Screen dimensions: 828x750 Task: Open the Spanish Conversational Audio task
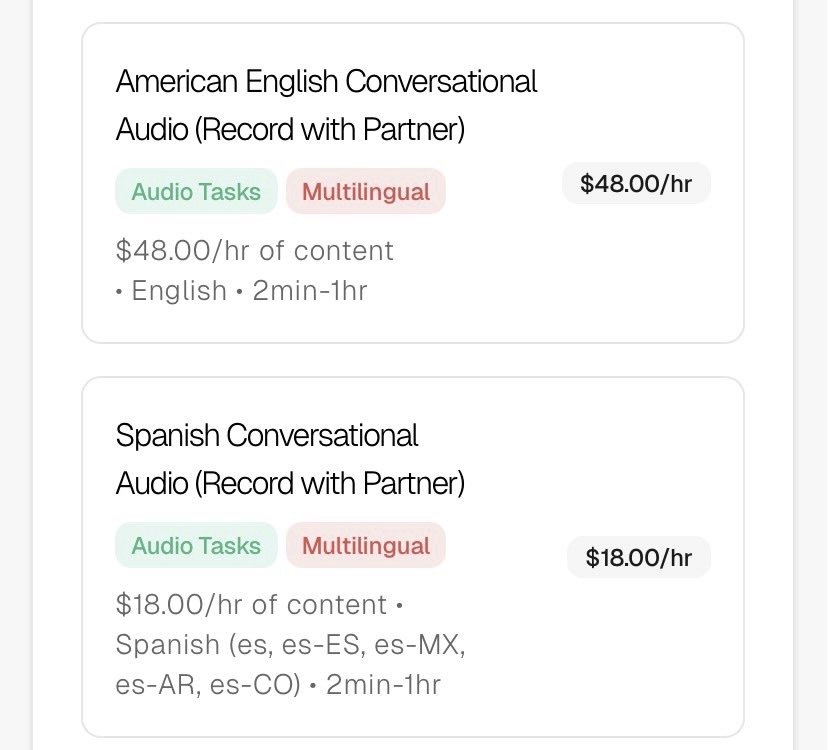(x=267, y=436)
